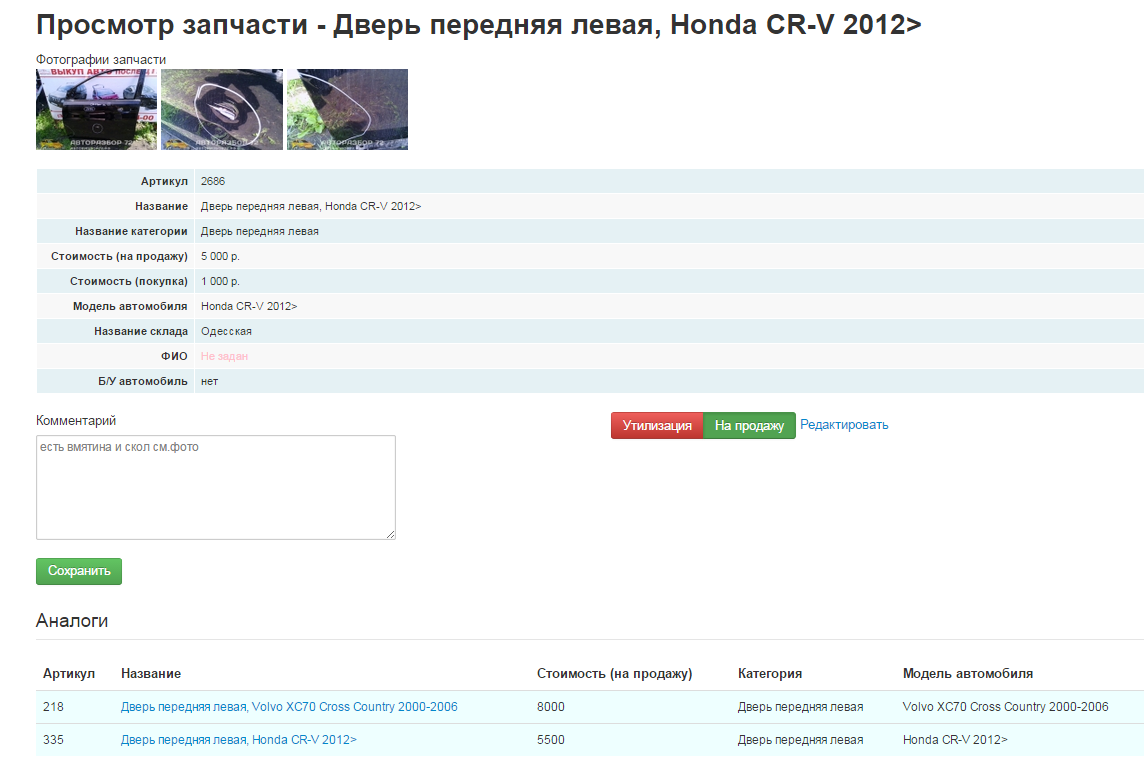1144x779 pixels.
Task: Click Стоимость (на продажу) column header in analogs
Action: [614, 673]
